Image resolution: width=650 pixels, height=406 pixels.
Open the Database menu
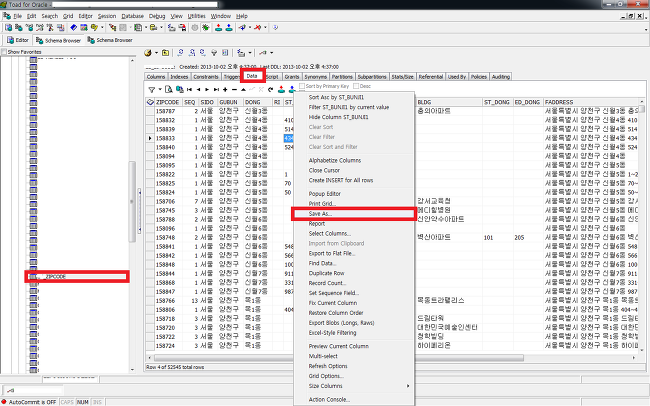pos(132,16)
